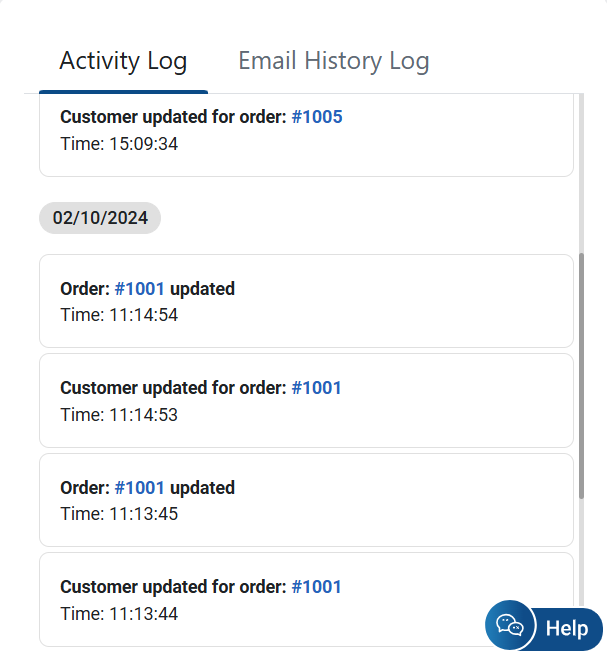
Task: Click the 02/10/2024 date badge
Action: 100,217
